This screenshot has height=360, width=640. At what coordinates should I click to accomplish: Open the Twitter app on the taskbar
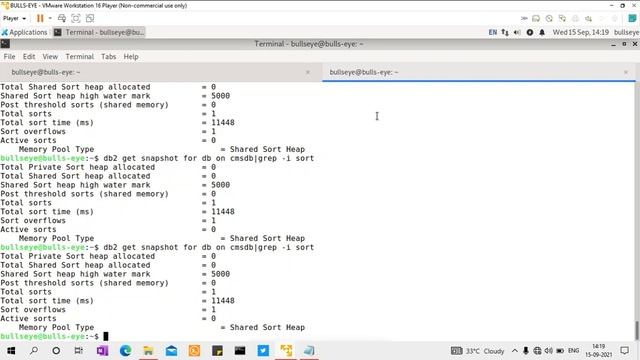tap(263, 351)
